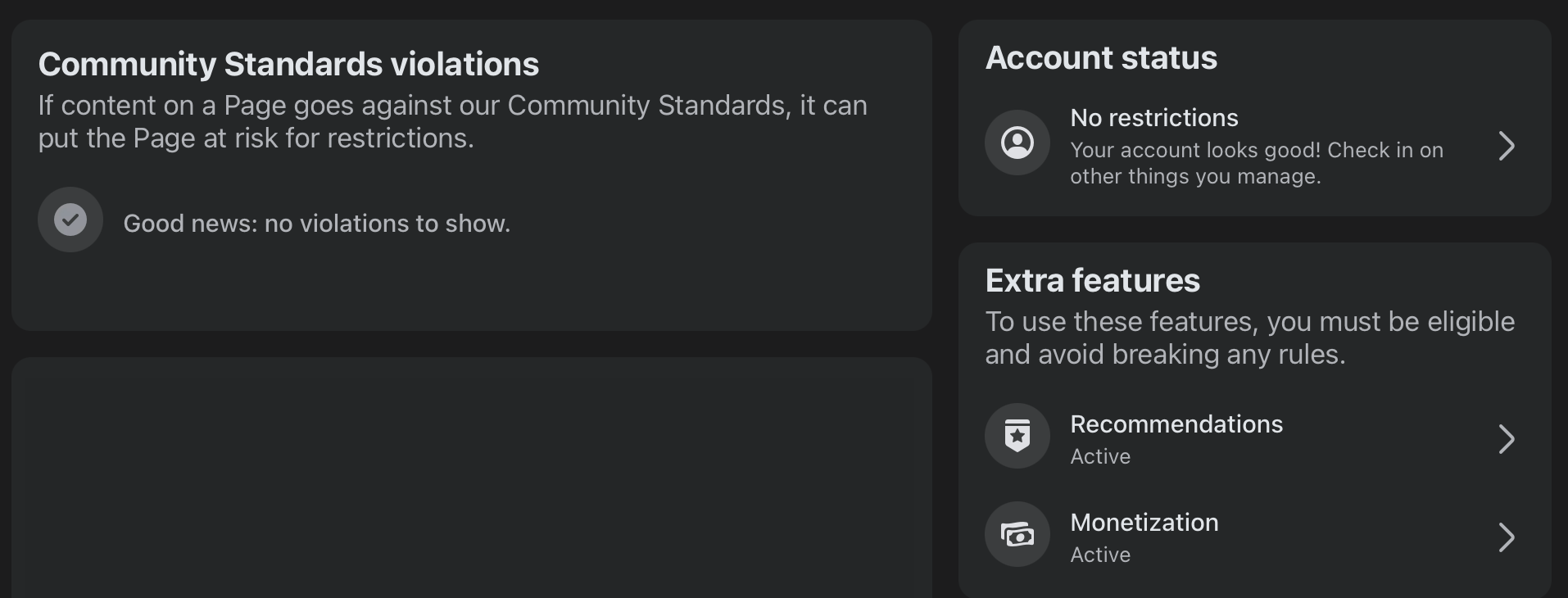The width and height of the screenshot is (1568, 598).
Task: Click the checkmark icon beside no violations
Action: tap(70, 220)
